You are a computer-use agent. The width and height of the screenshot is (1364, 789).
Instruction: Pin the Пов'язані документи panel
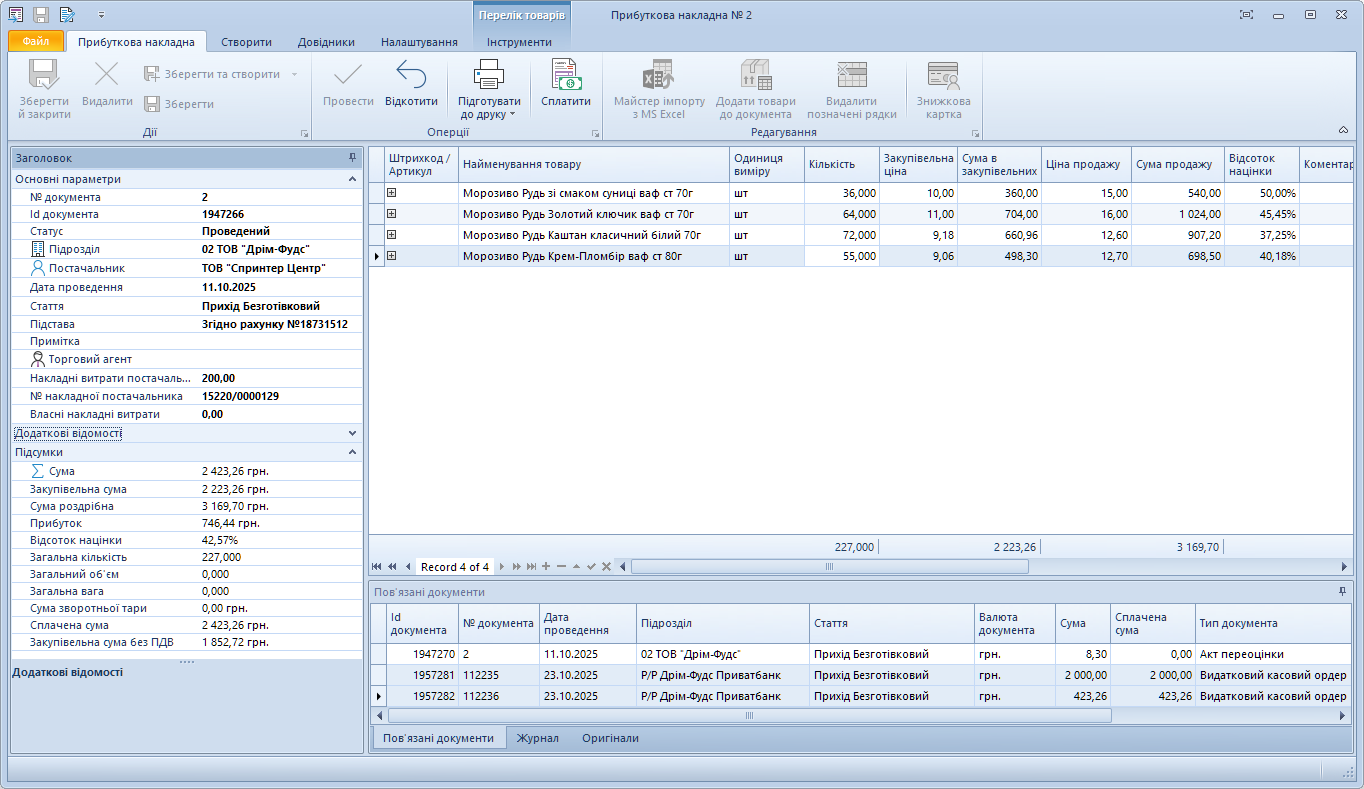coord(1342,592)
